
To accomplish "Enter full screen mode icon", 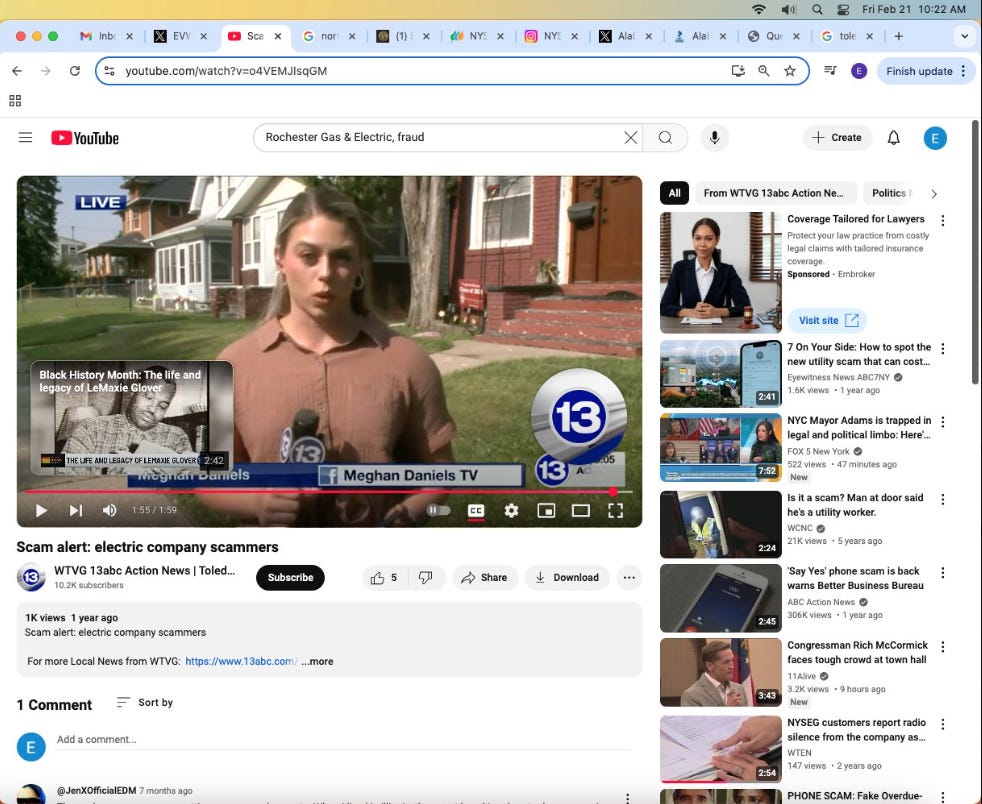I will point(615,511).
